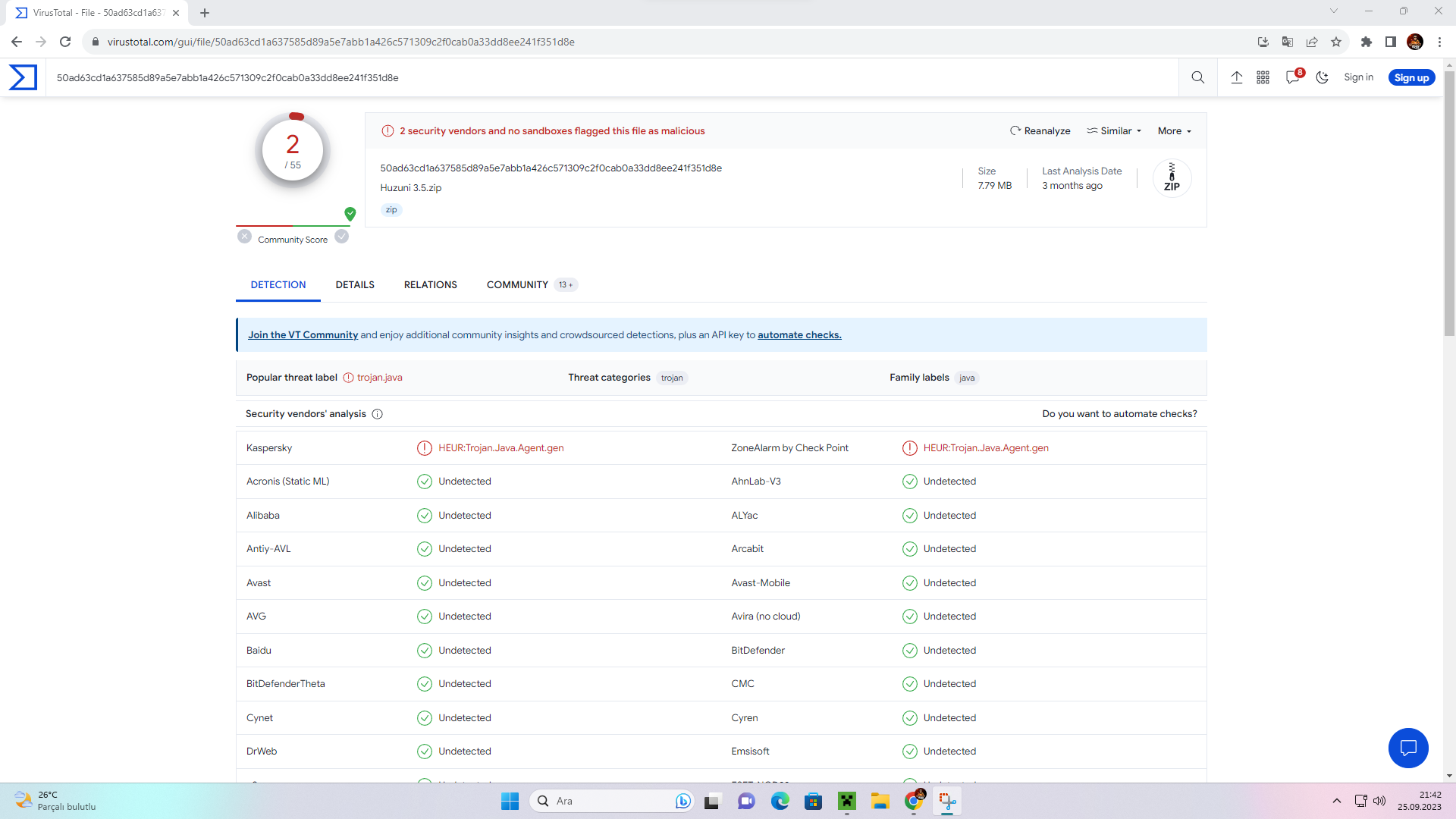Image resolution: width=1456 pixels, height=819 pixels.
Task: Click the zip tag chip
Action: click(x=391, y=210)
